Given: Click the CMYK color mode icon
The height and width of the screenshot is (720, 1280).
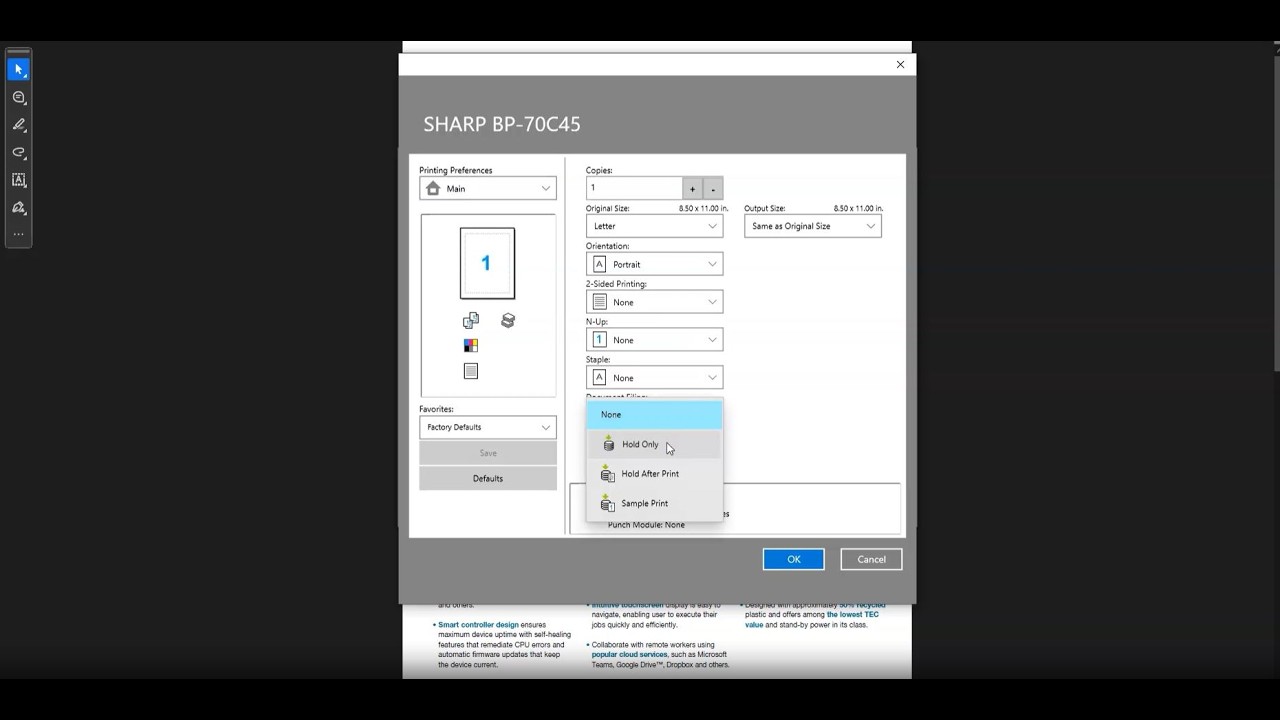Looking at the screenshot, I should 471,346.
